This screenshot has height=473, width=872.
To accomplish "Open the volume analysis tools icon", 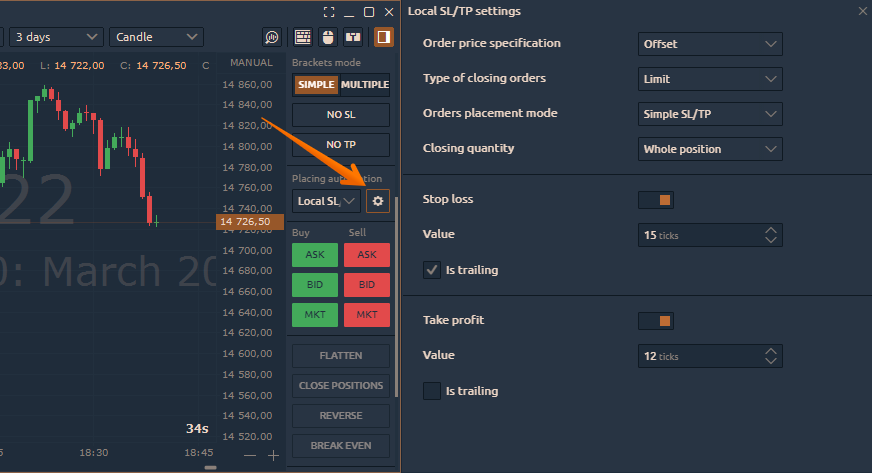I will [x=273, y=37].
